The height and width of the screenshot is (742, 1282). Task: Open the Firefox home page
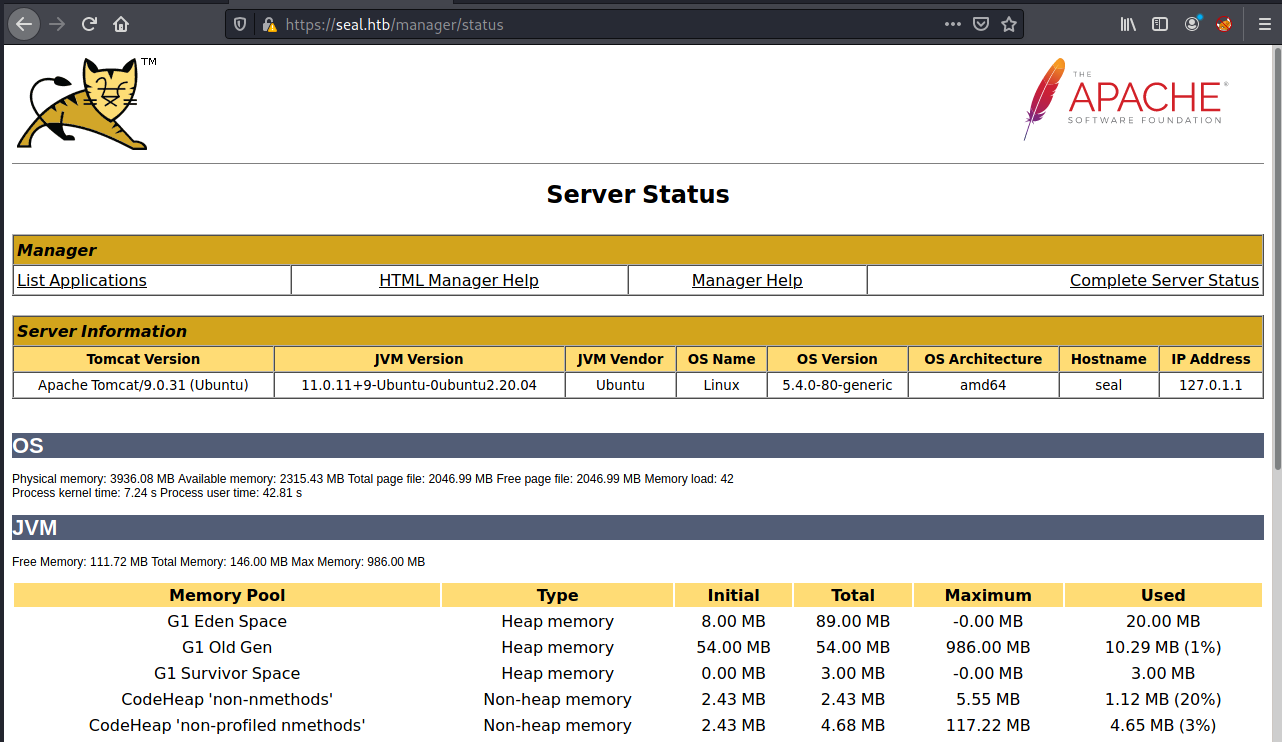pyautogui.click(x=121, y=24)
